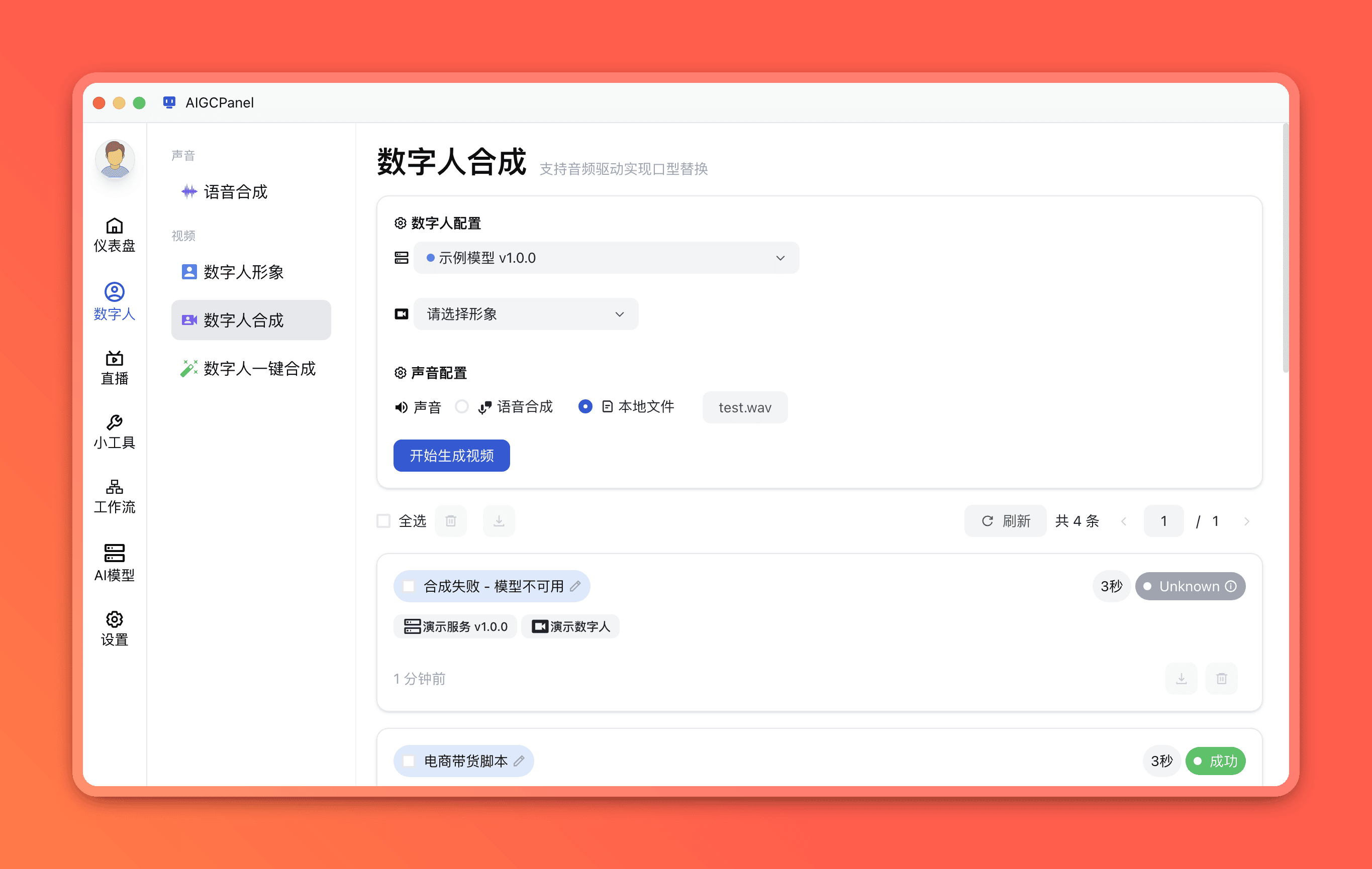Select the 语音合成 radio option
This screenshot has width=1372, height=869.
(x=462, y=406)
